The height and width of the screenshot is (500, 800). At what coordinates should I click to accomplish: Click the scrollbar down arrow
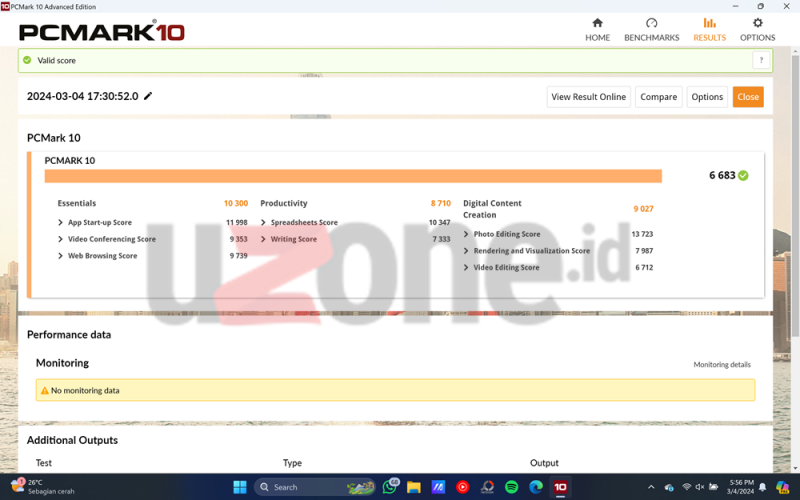point(795,468)
